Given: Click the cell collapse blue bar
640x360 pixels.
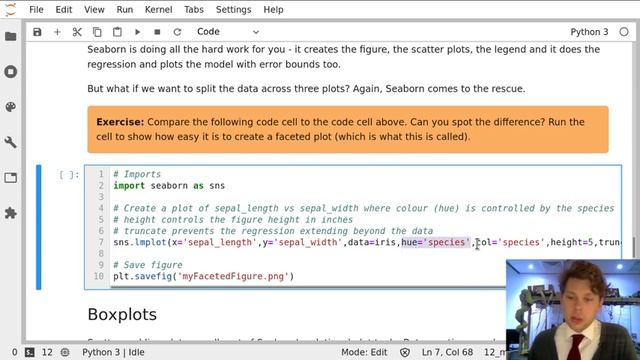Looking at the screenshot, I should pyautogui.click(x=38, y=227).
